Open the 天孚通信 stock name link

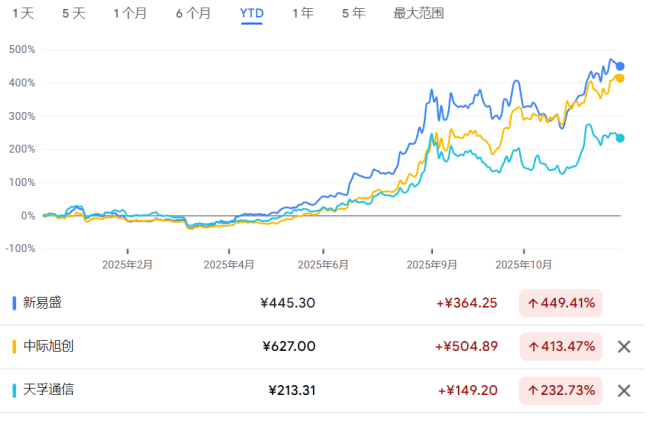[x=47, y=390]
